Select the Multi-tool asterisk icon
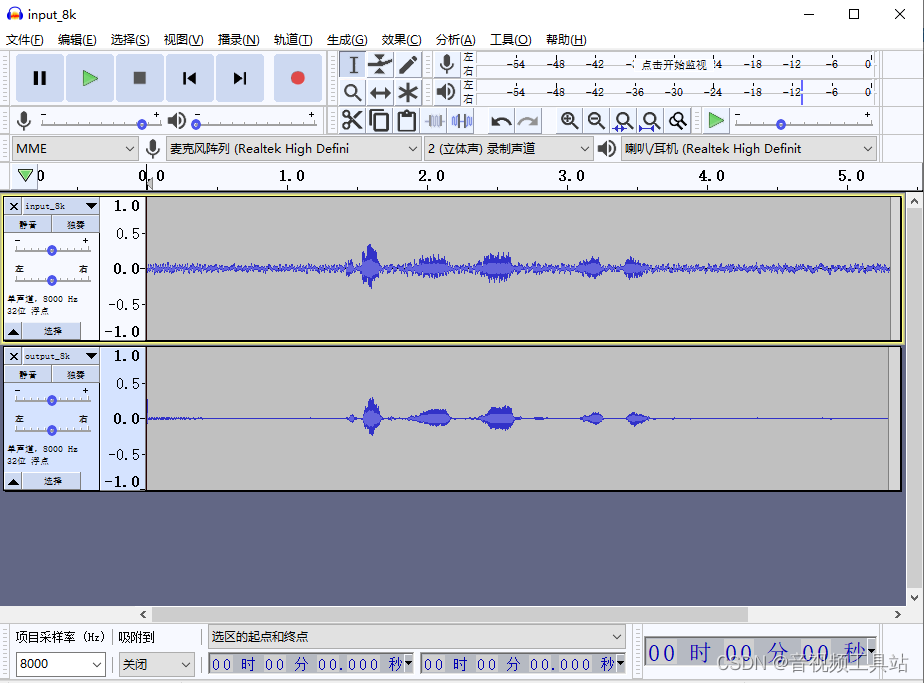This screenshot has height=683, width=924. pyautogui.click(x=408, y=93)
